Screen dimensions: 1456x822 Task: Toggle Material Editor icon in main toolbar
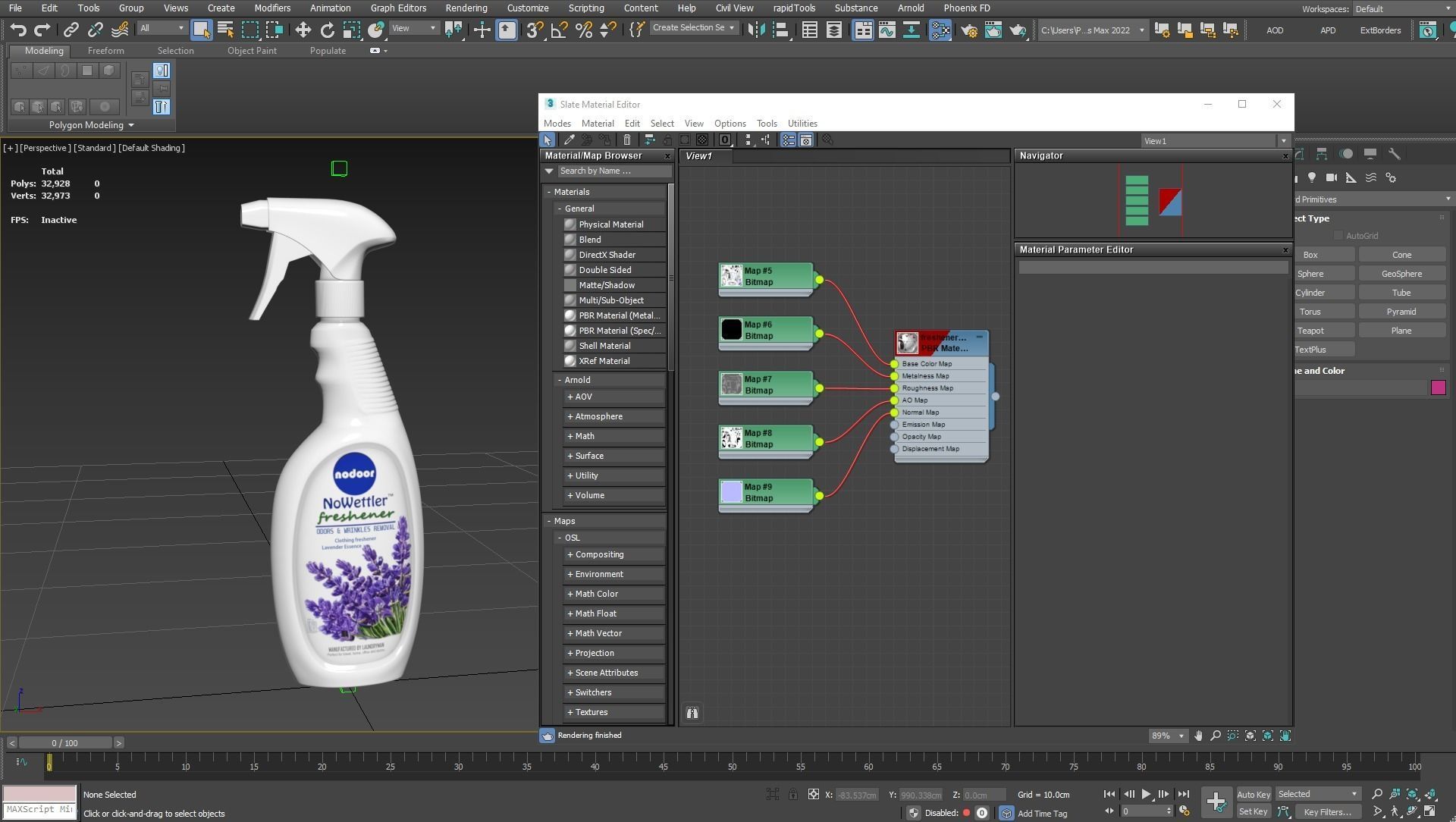[940, 30]
